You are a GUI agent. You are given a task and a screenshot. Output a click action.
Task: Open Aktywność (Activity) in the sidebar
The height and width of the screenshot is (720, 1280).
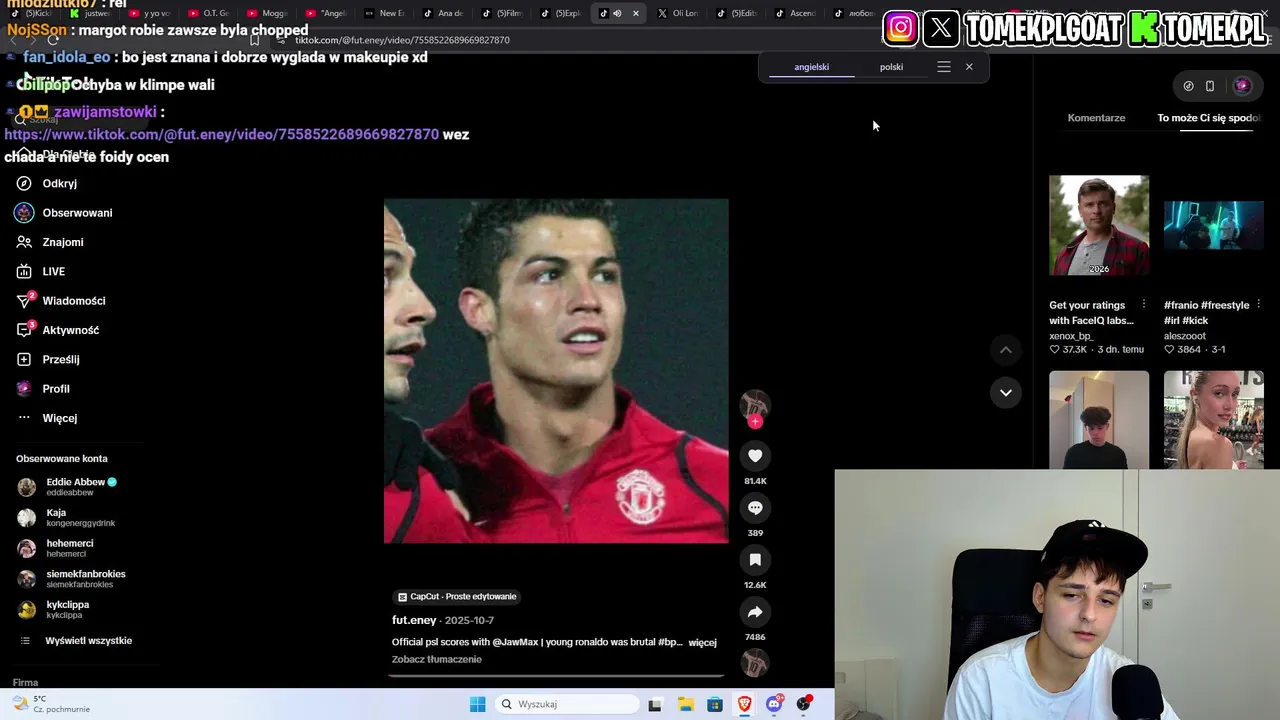click(57, 330)
